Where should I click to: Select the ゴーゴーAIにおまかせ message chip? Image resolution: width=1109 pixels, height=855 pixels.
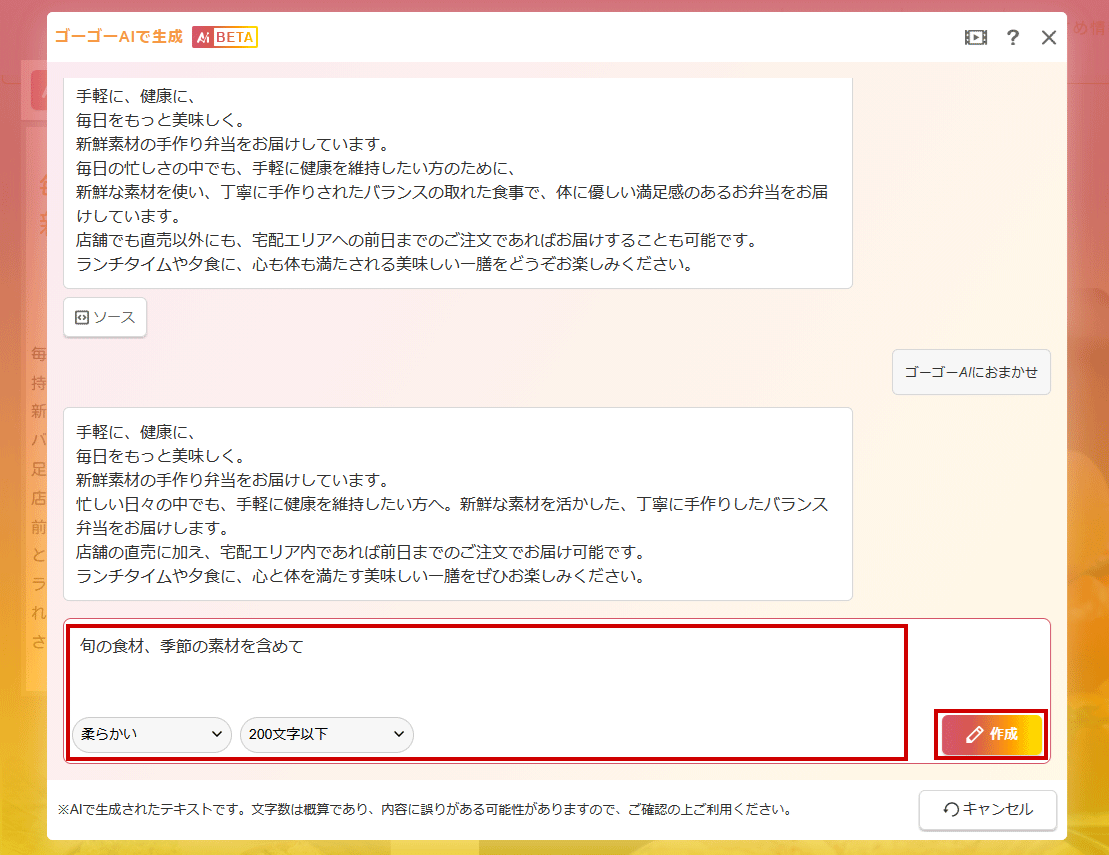pos(971,372)
